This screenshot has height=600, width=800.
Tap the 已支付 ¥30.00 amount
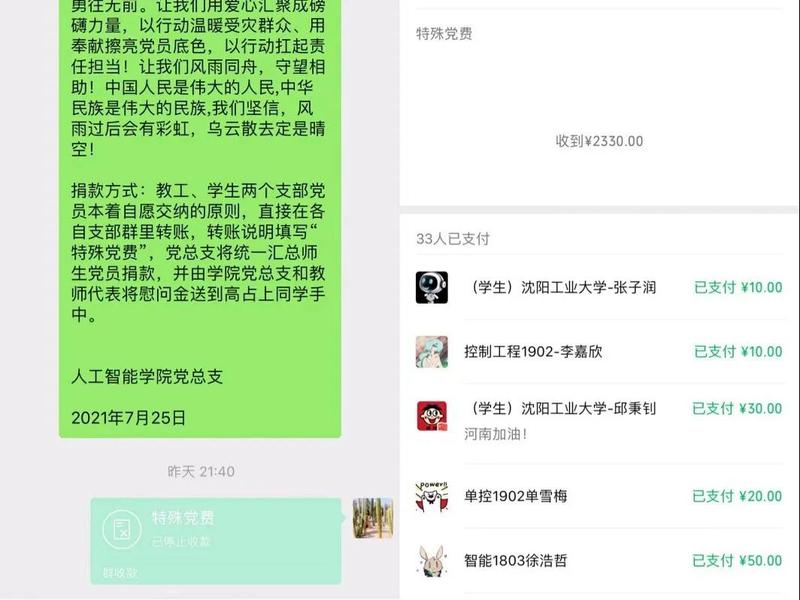tap(737, 409)
